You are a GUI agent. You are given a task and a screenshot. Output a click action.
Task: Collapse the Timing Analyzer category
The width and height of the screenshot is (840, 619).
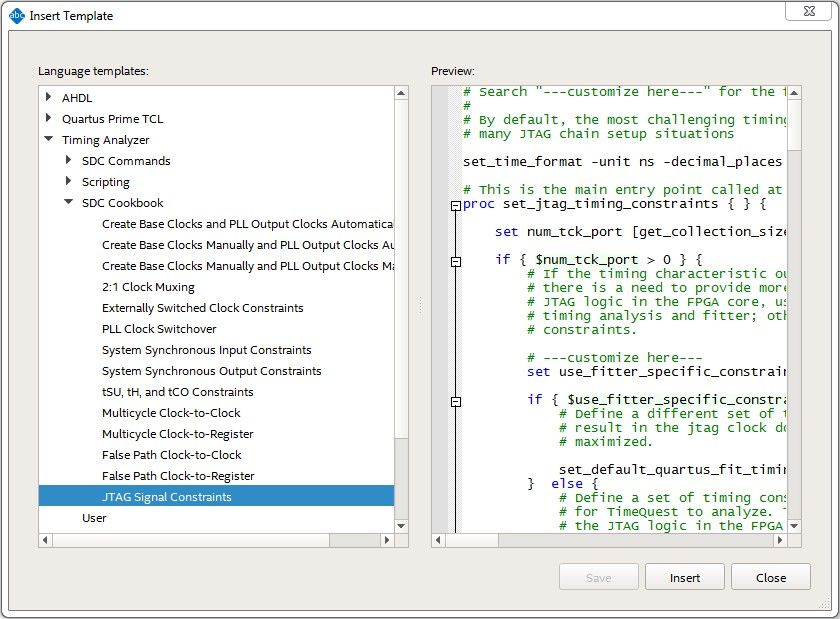(x=48, y=139)
